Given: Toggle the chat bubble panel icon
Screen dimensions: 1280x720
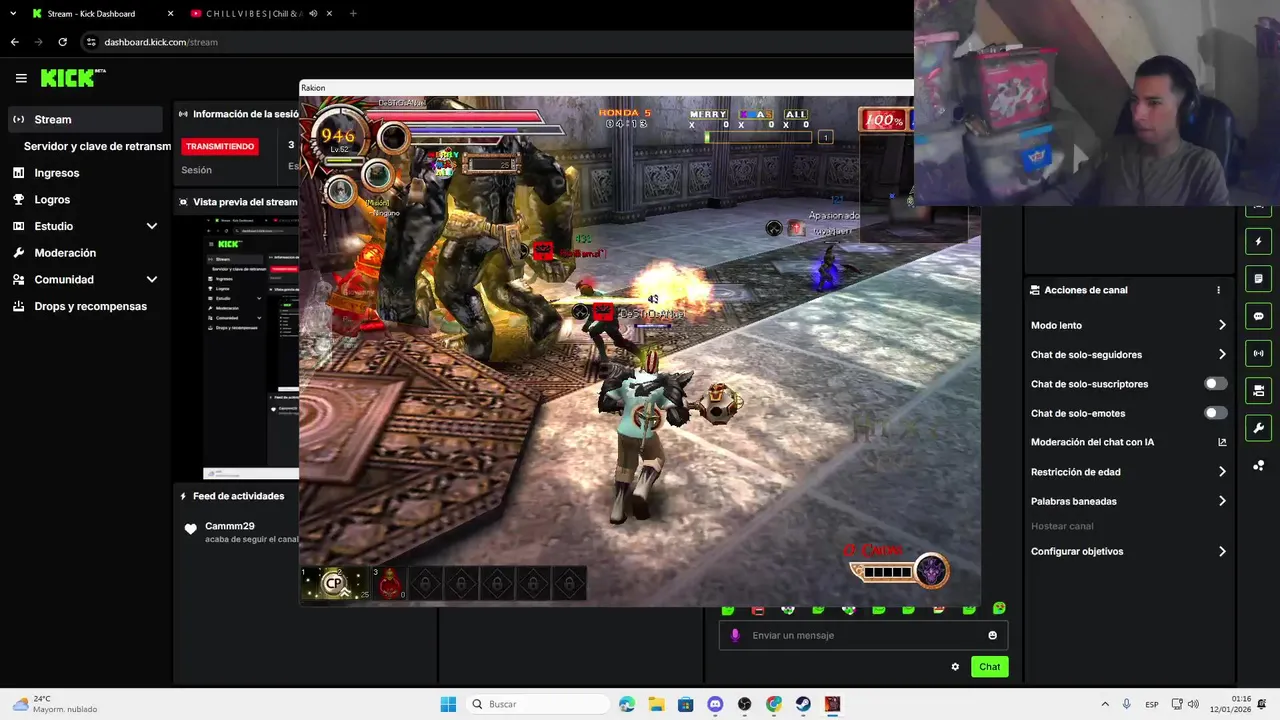Looking at the screenshot, I should 1258,316.
